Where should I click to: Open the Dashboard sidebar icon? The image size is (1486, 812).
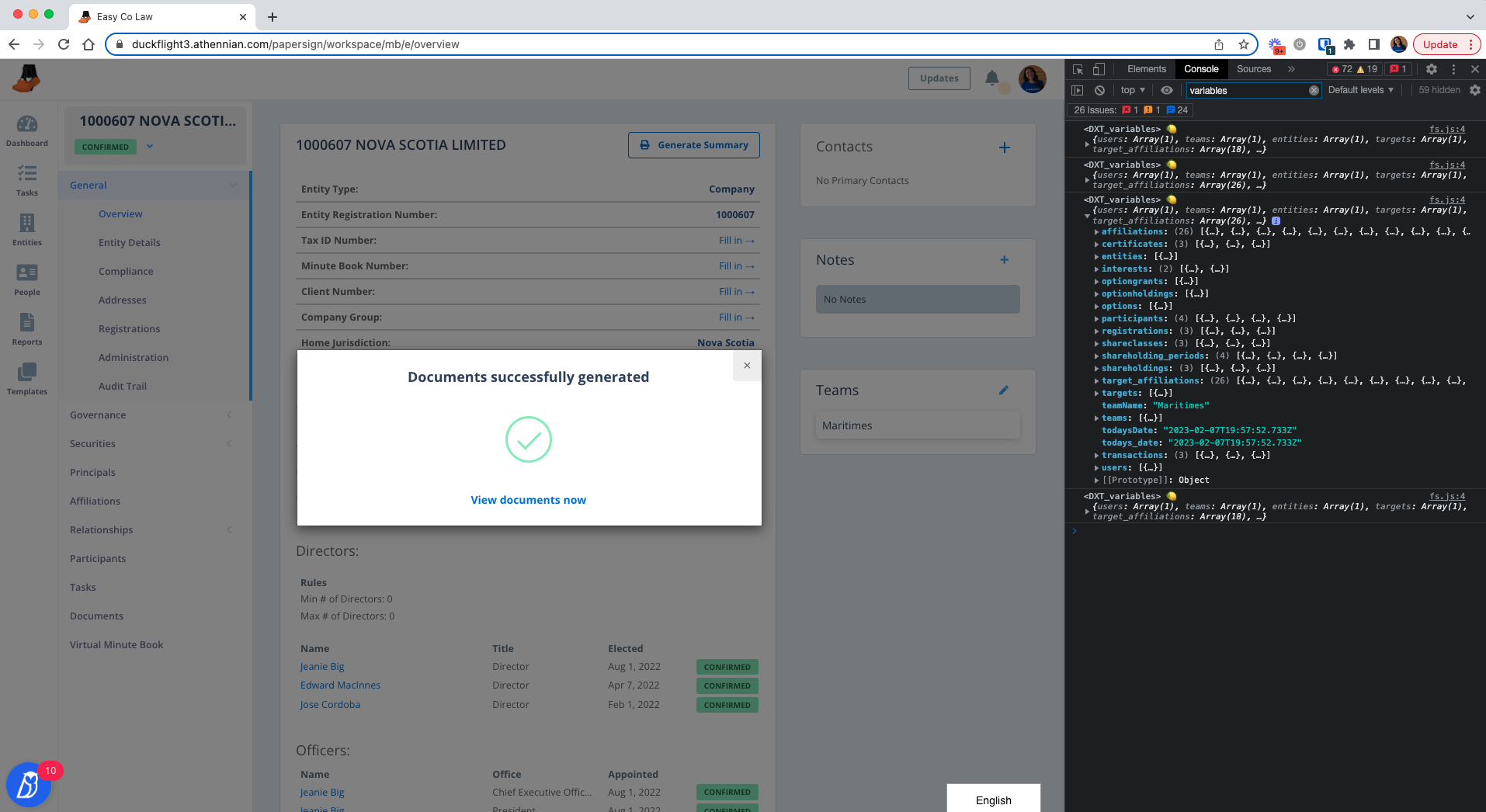tap(27, 130)
